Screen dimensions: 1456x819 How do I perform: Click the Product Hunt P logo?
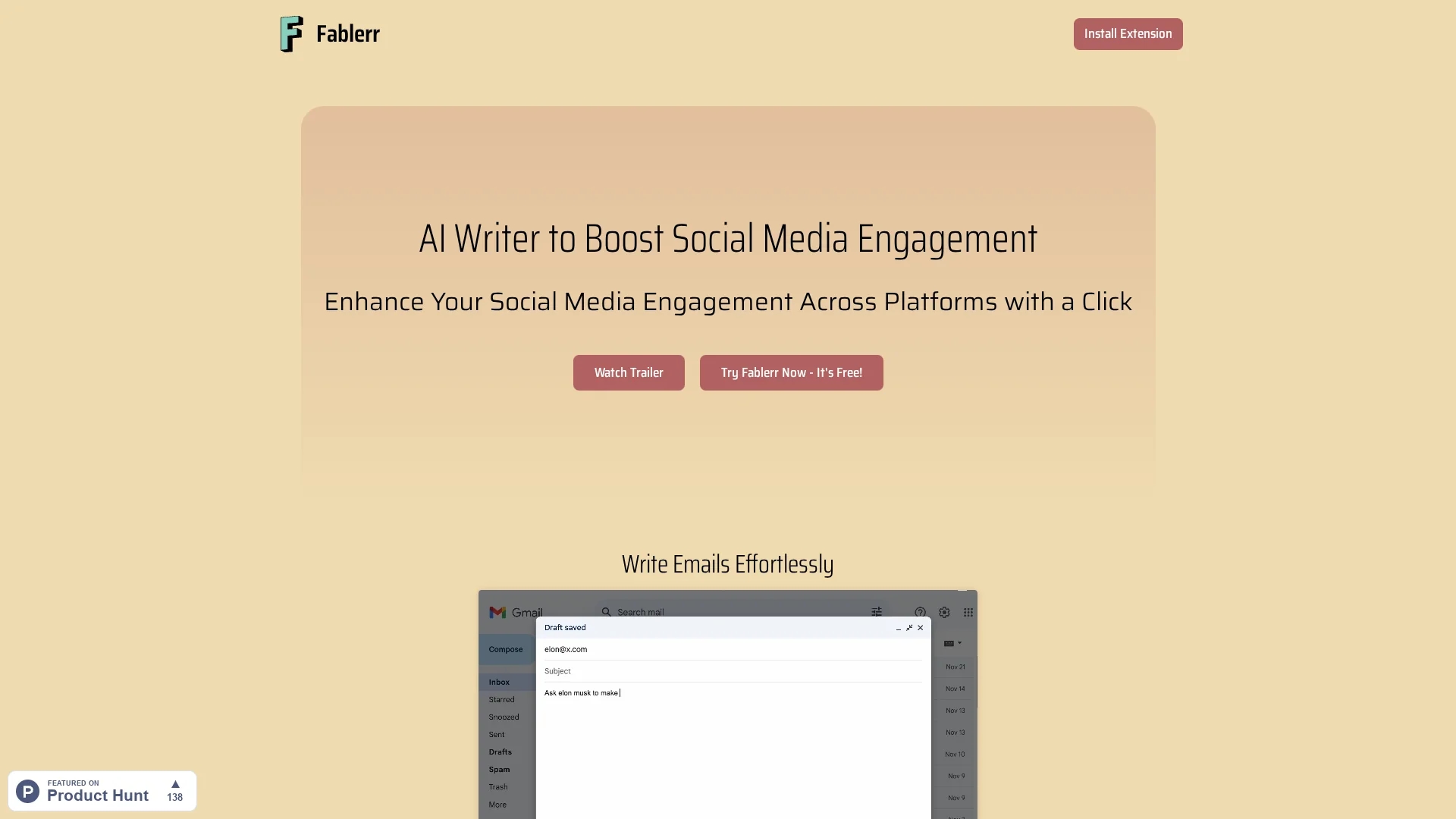[x=28, y=791]
